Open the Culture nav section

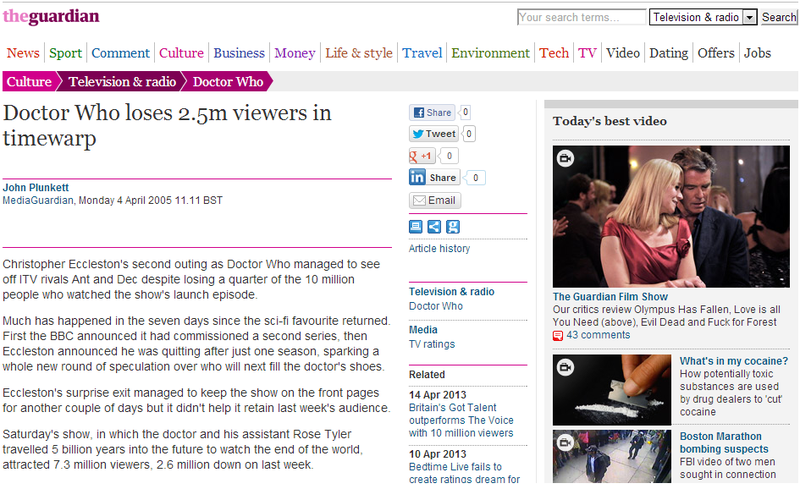(x=181, y=53)
